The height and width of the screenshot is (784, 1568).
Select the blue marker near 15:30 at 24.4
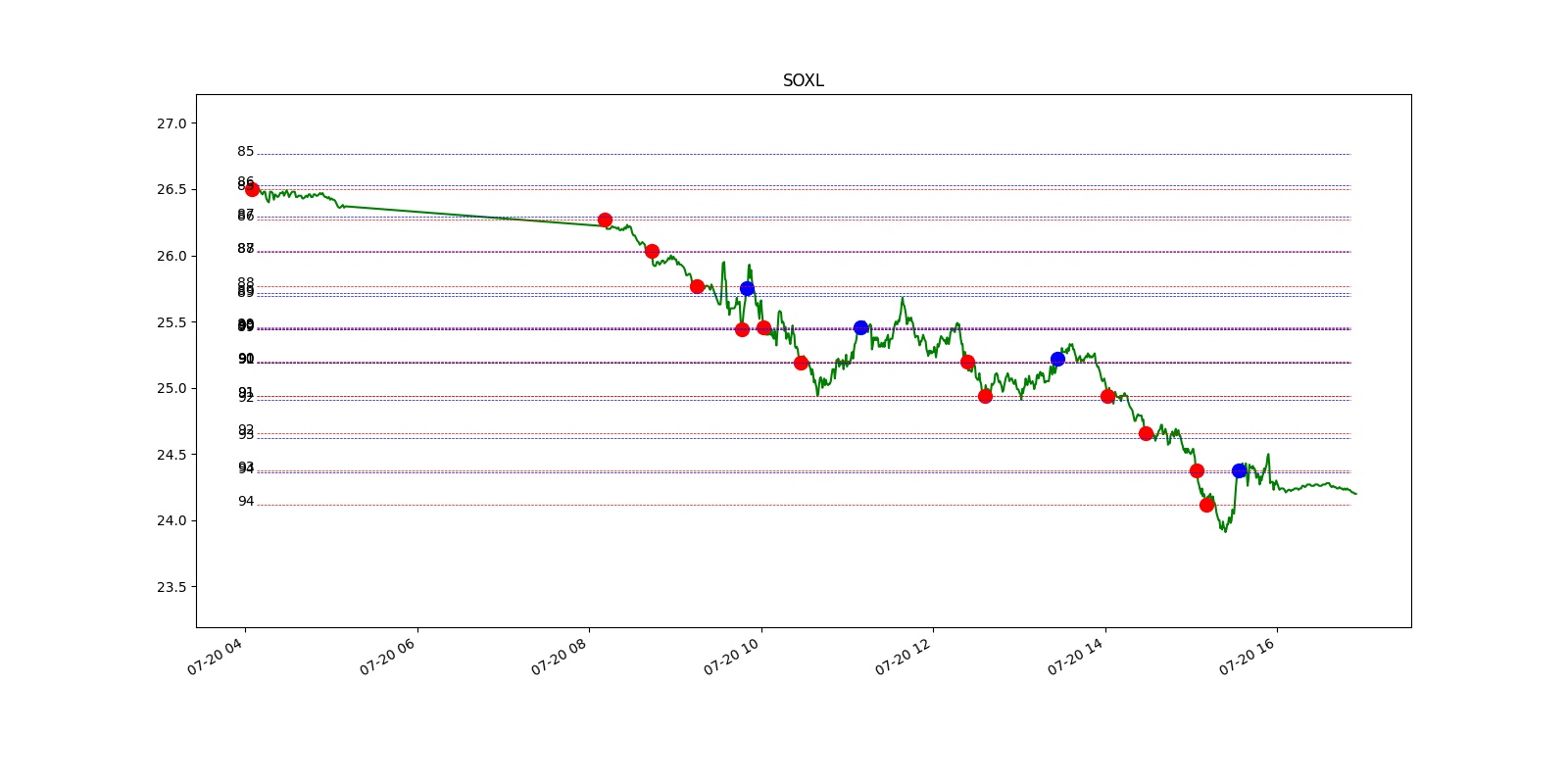pyautogui.click(x=1239, y=470)
